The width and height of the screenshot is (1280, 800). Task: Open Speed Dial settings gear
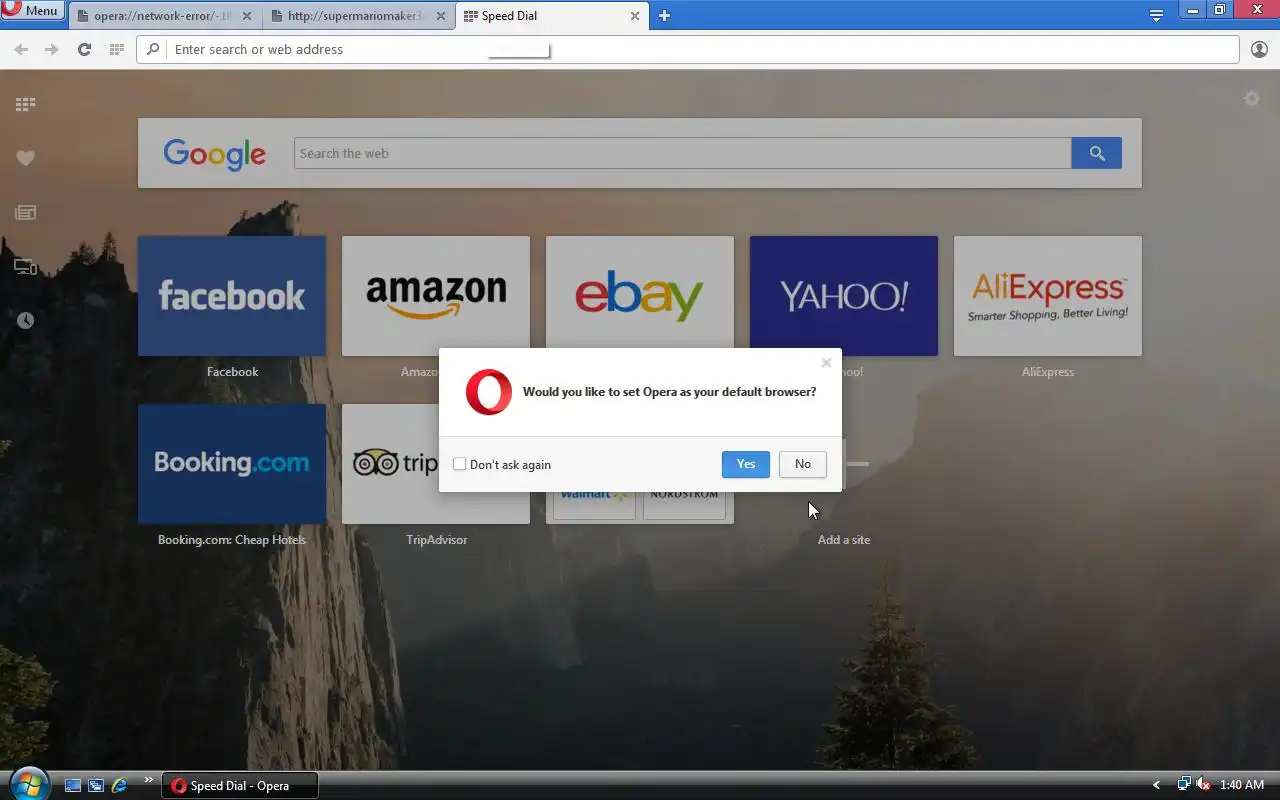click(1252, 98)
